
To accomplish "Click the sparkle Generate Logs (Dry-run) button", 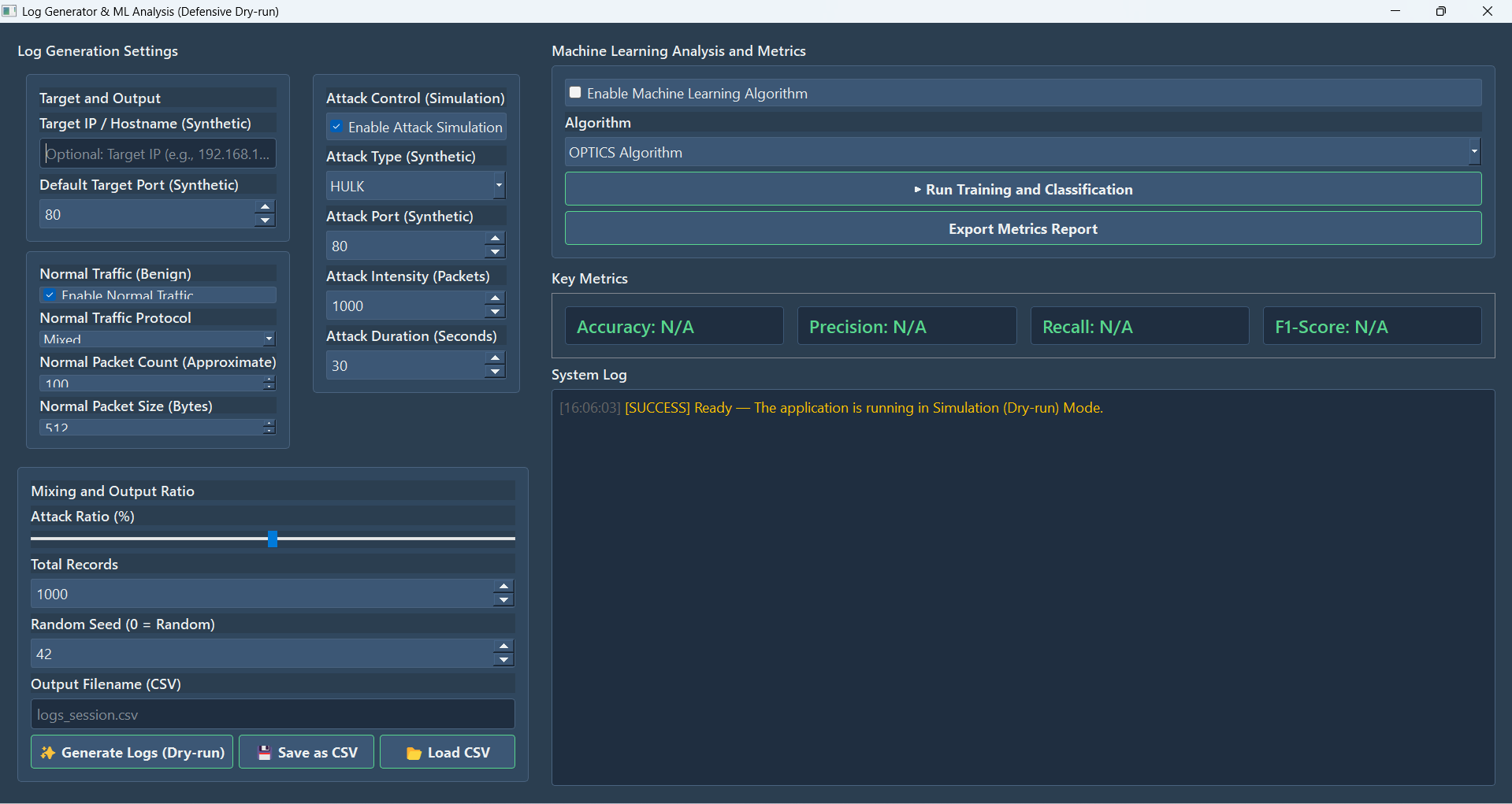I will pyautogui.click(x=132, y=752).
